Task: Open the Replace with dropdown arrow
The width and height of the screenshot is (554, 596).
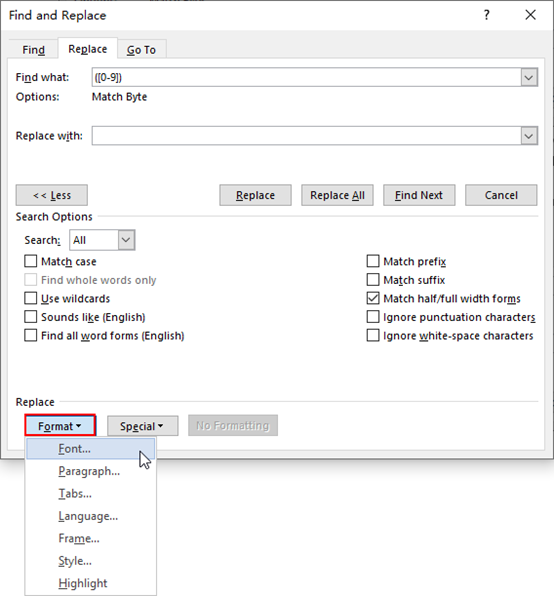Action: click(529, 136)
